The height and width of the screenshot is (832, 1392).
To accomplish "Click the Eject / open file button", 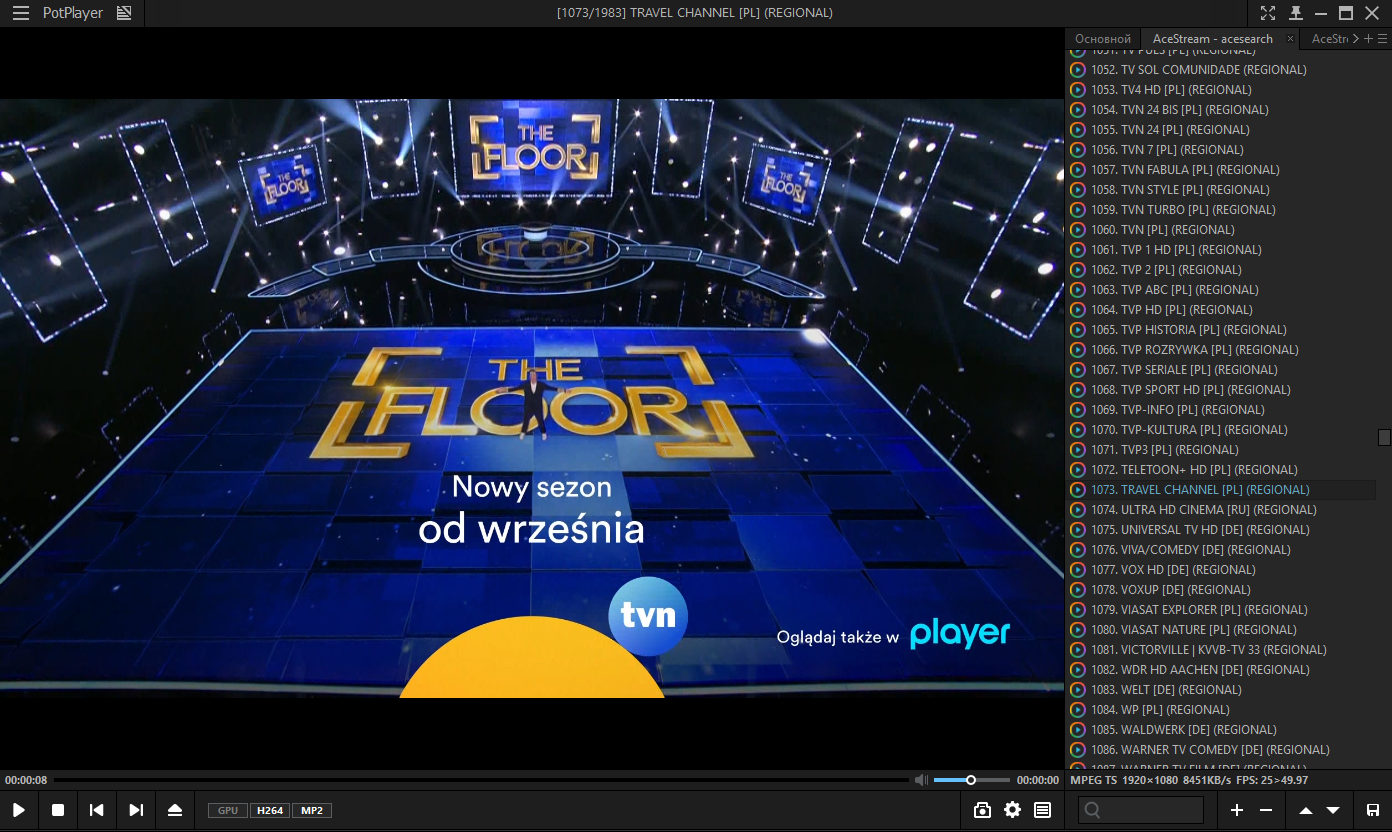I will [x=175, y=810].
